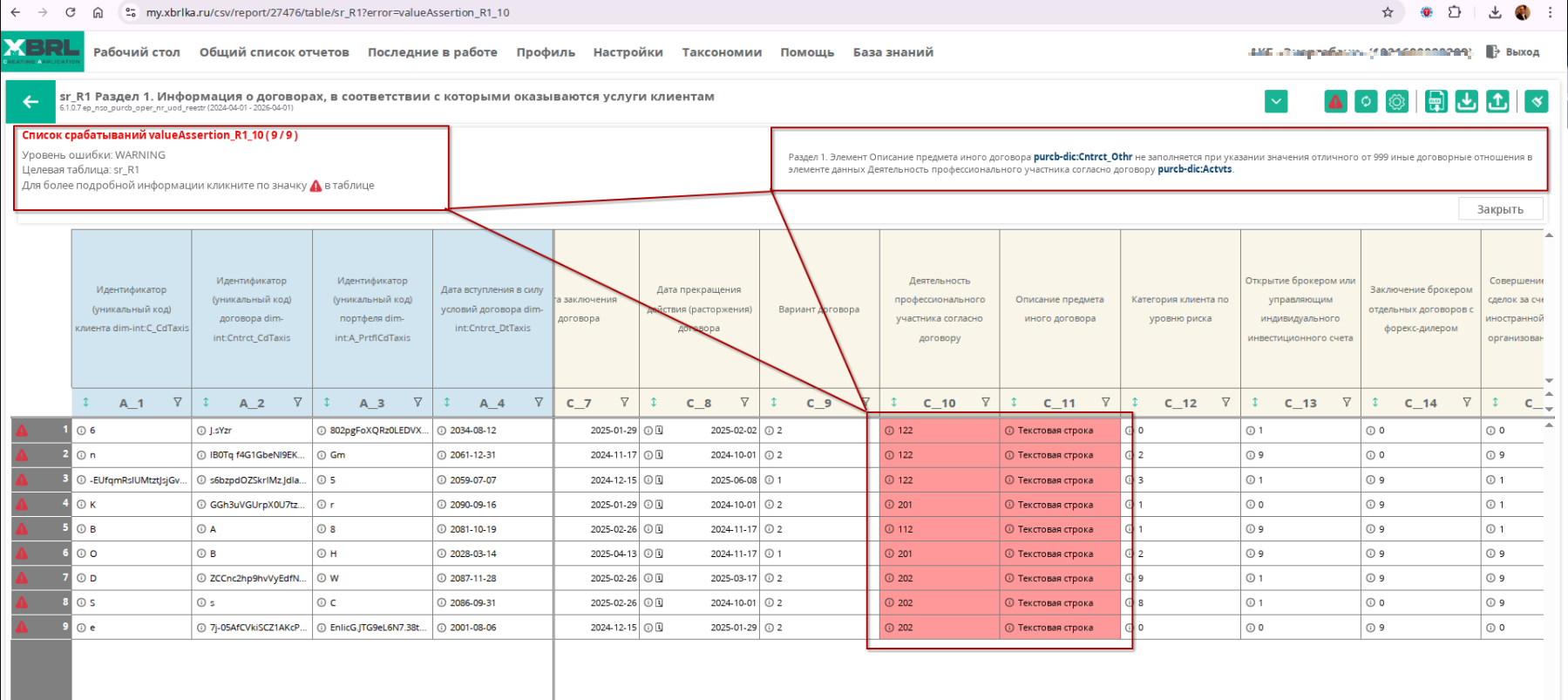The height and width of the screenshot is (700, 1568).
Task: Click the download arrow toolbar icon
Action: (x=1466, y=102)
